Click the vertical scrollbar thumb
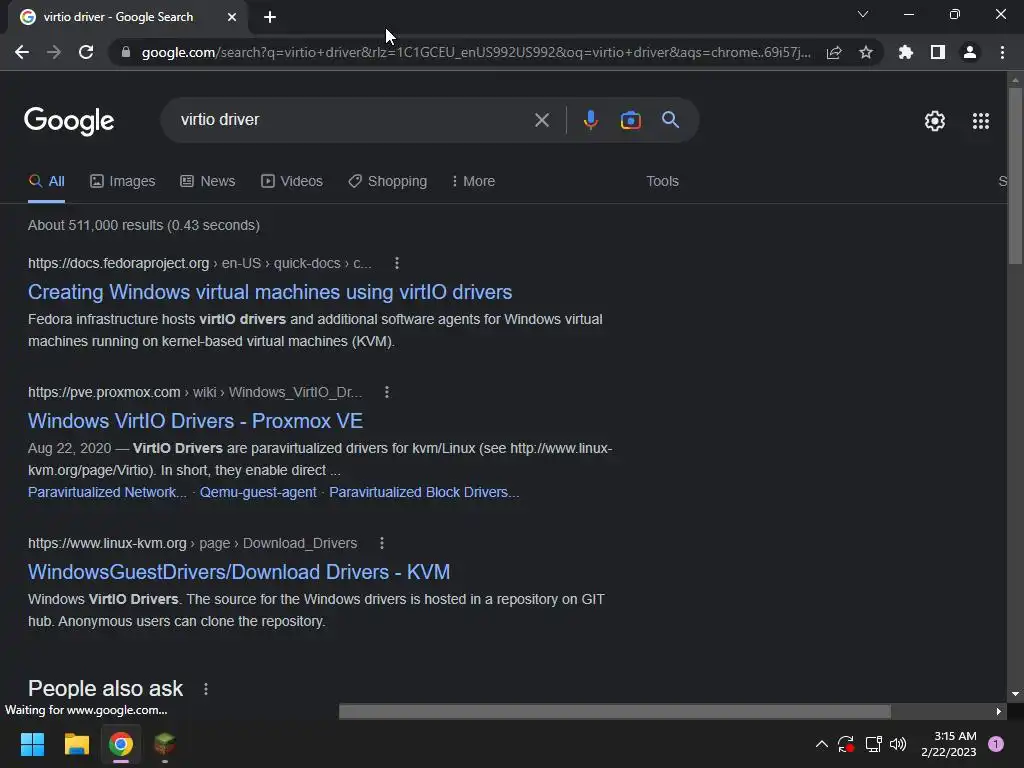The width and height of the screenshot is (1024, 768). coord(1015,175)
